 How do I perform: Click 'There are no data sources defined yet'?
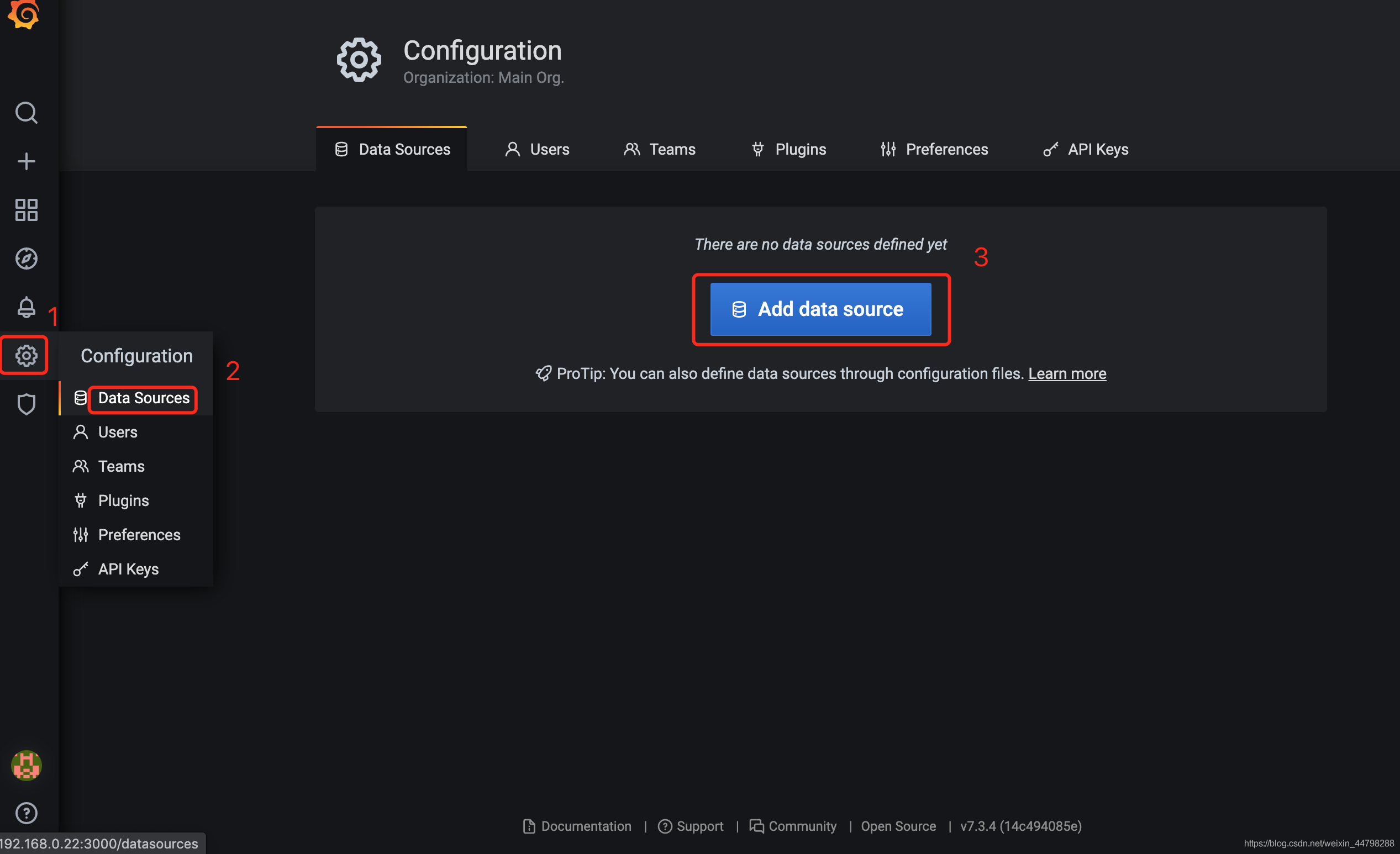tap(820, 244)
